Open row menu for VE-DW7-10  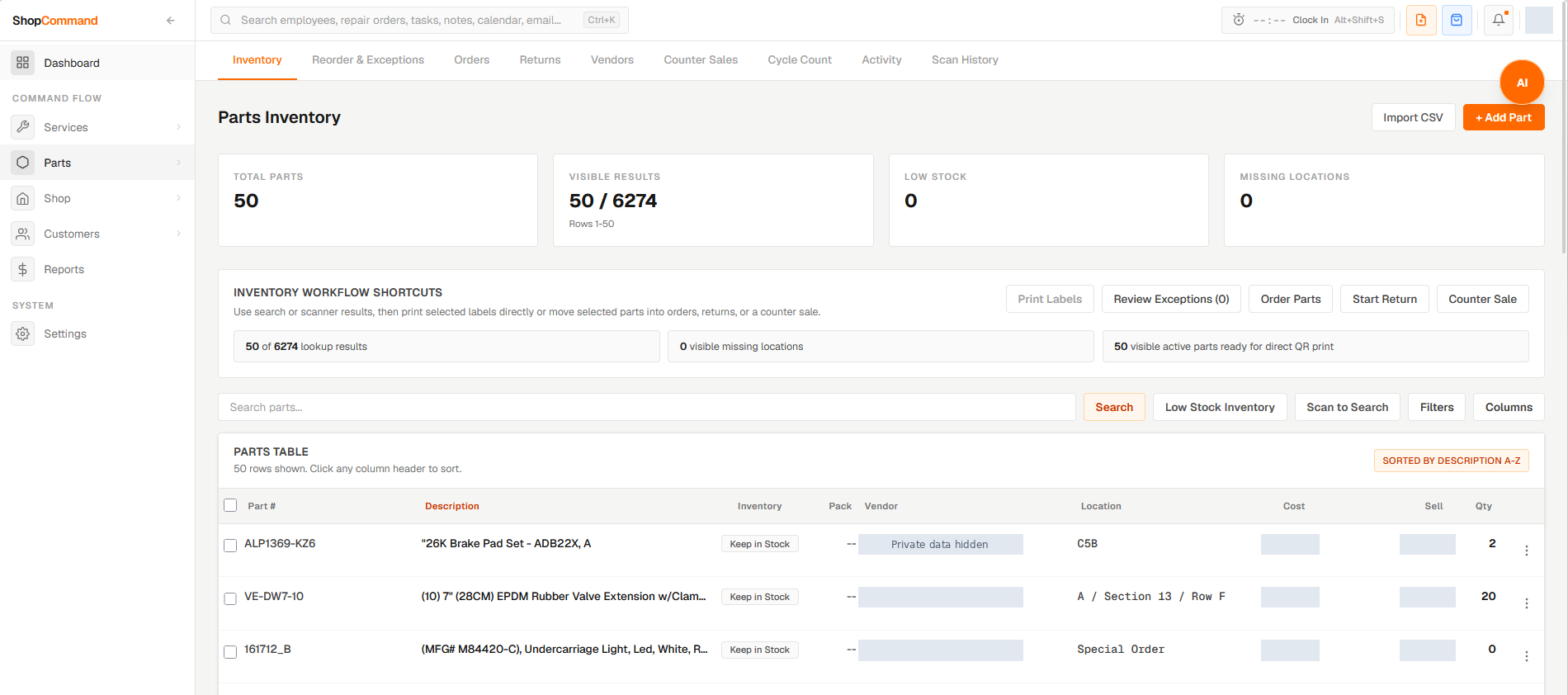[x=1527, y=603]
